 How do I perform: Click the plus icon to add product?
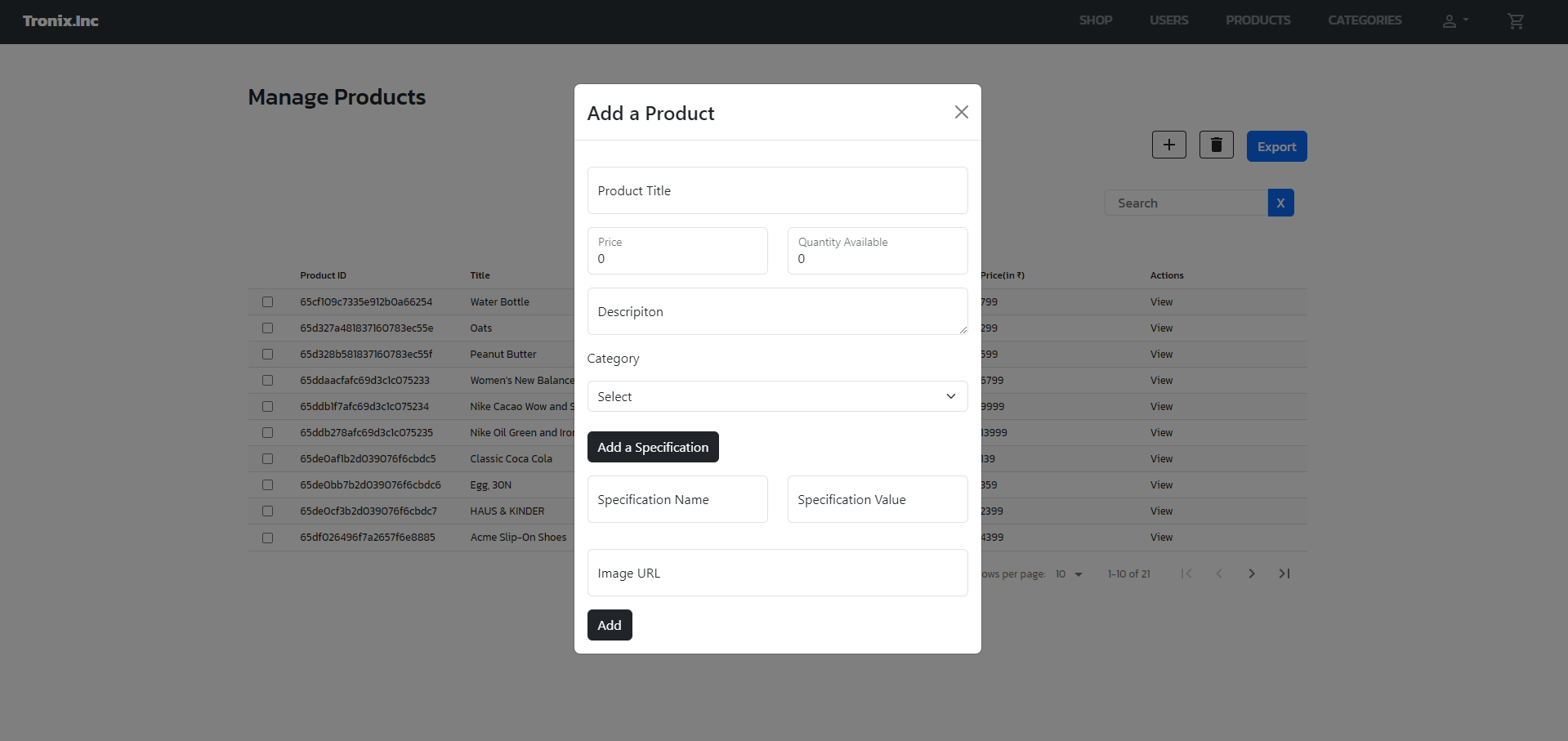1169,145
